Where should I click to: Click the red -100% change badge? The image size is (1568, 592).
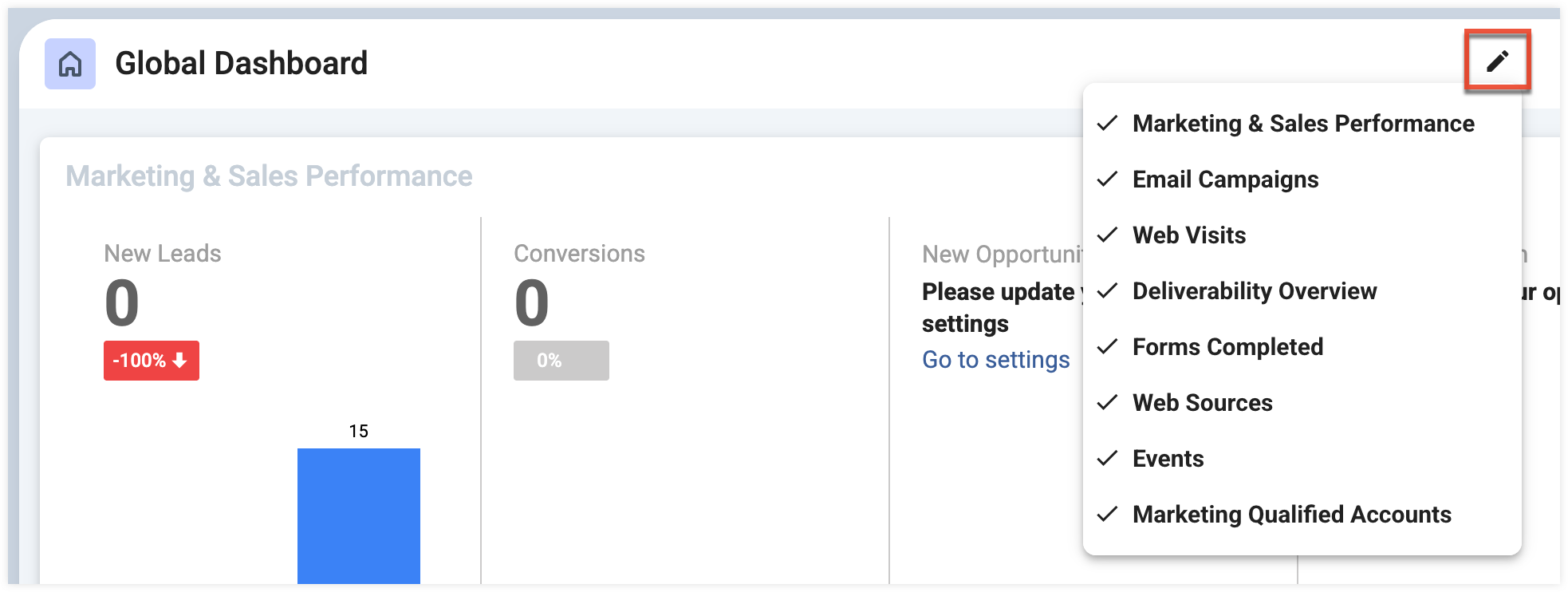tap(152, 361)
